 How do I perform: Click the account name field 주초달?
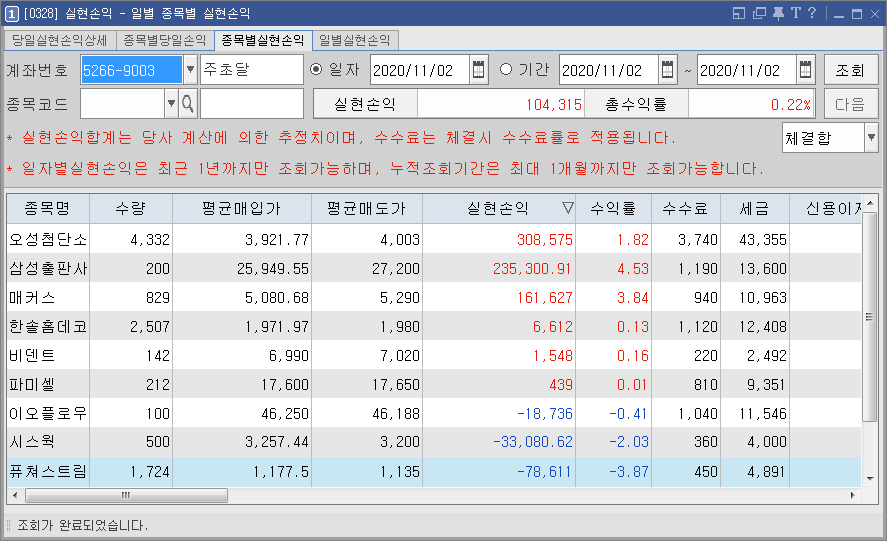click(x=252, y=70)
